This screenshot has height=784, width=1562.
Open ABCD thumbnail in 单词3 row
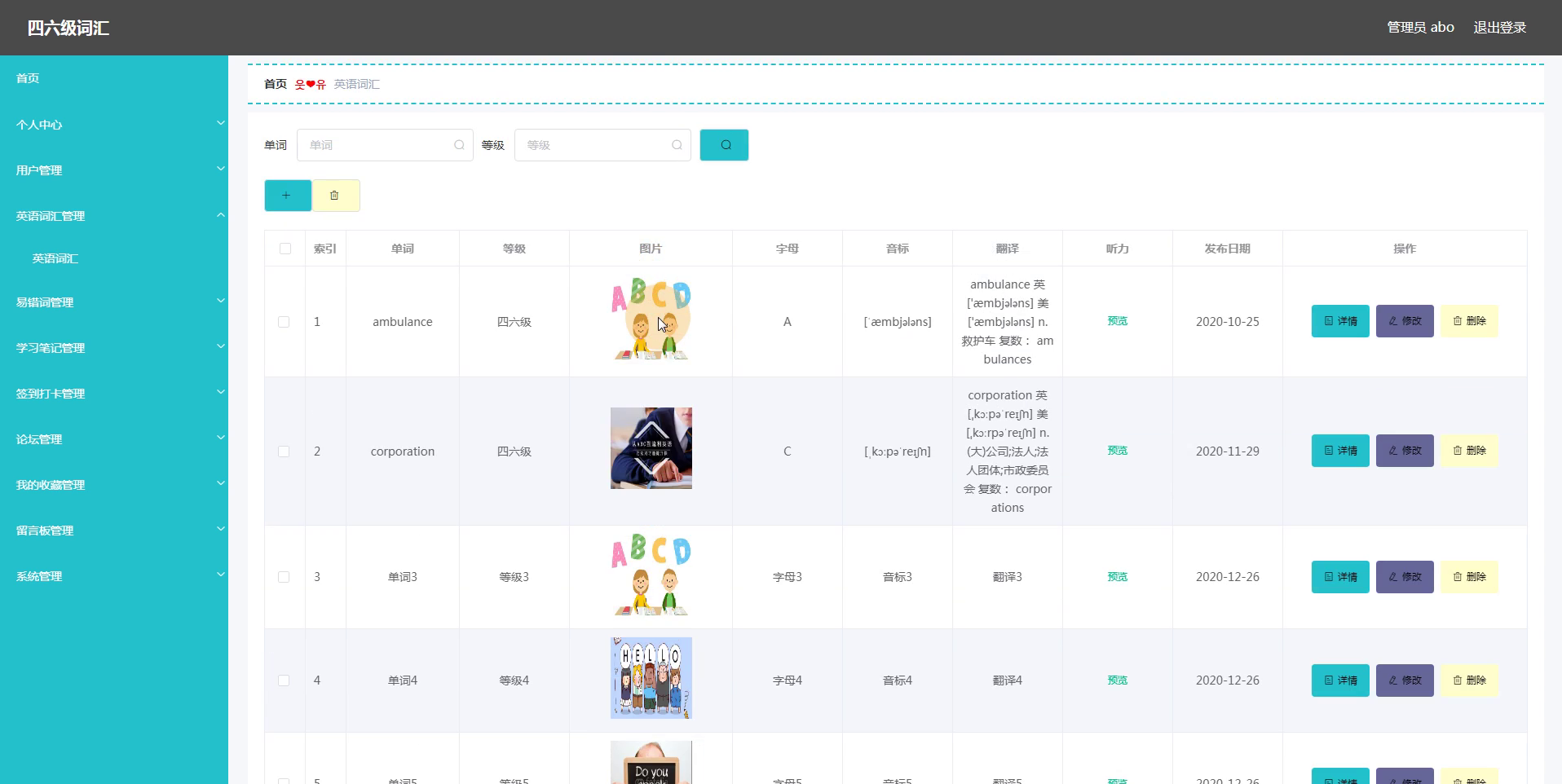651,575
